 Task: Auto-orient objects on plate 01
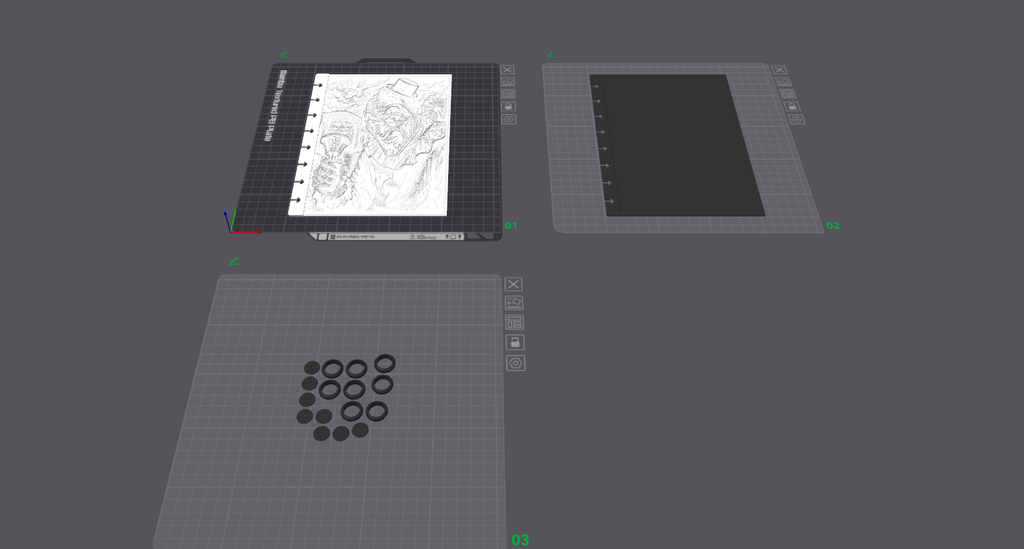[x=508, y=82]
